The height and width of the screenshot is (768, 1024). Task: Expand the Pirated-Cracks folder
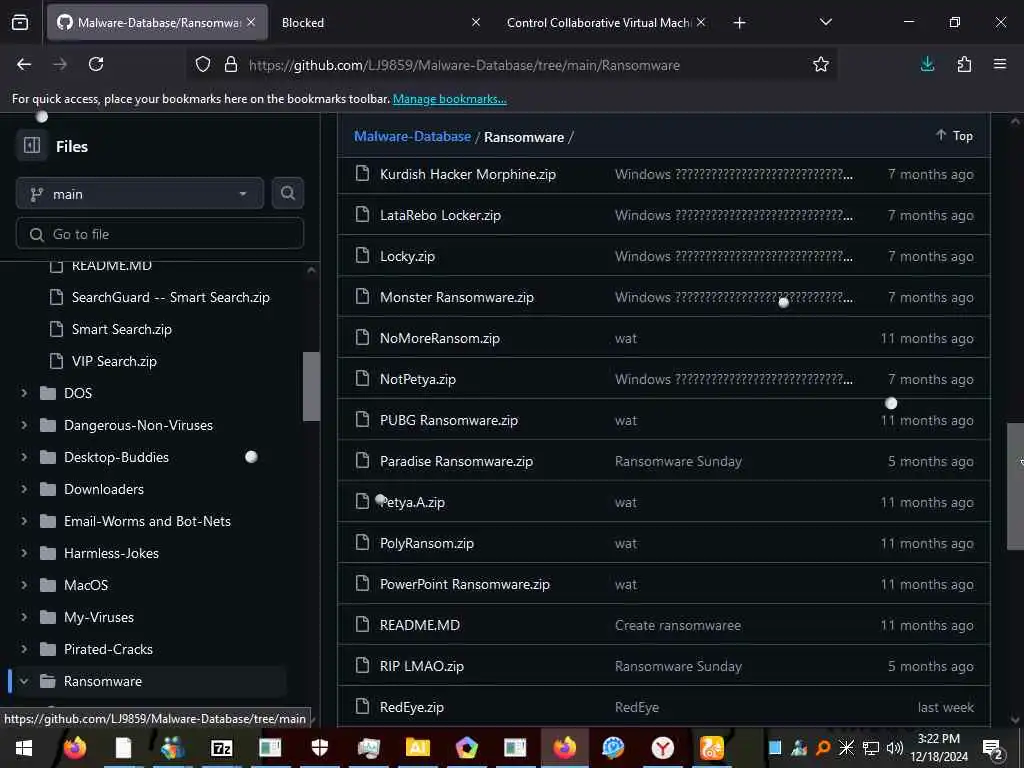click(x=24, y=649)
